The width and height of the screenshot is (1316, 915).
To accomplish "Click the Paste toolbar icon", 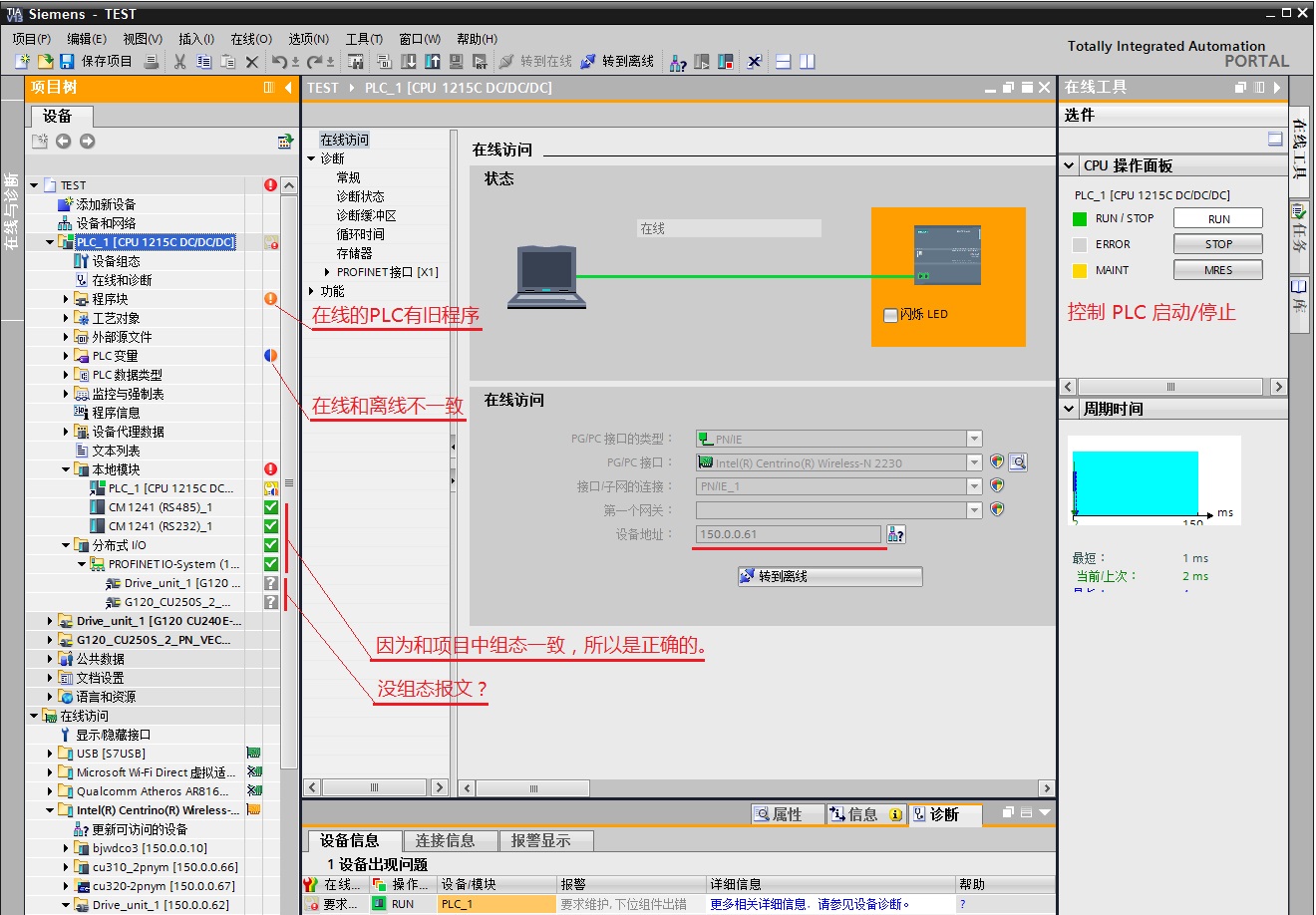I will (x=228, y=62).
